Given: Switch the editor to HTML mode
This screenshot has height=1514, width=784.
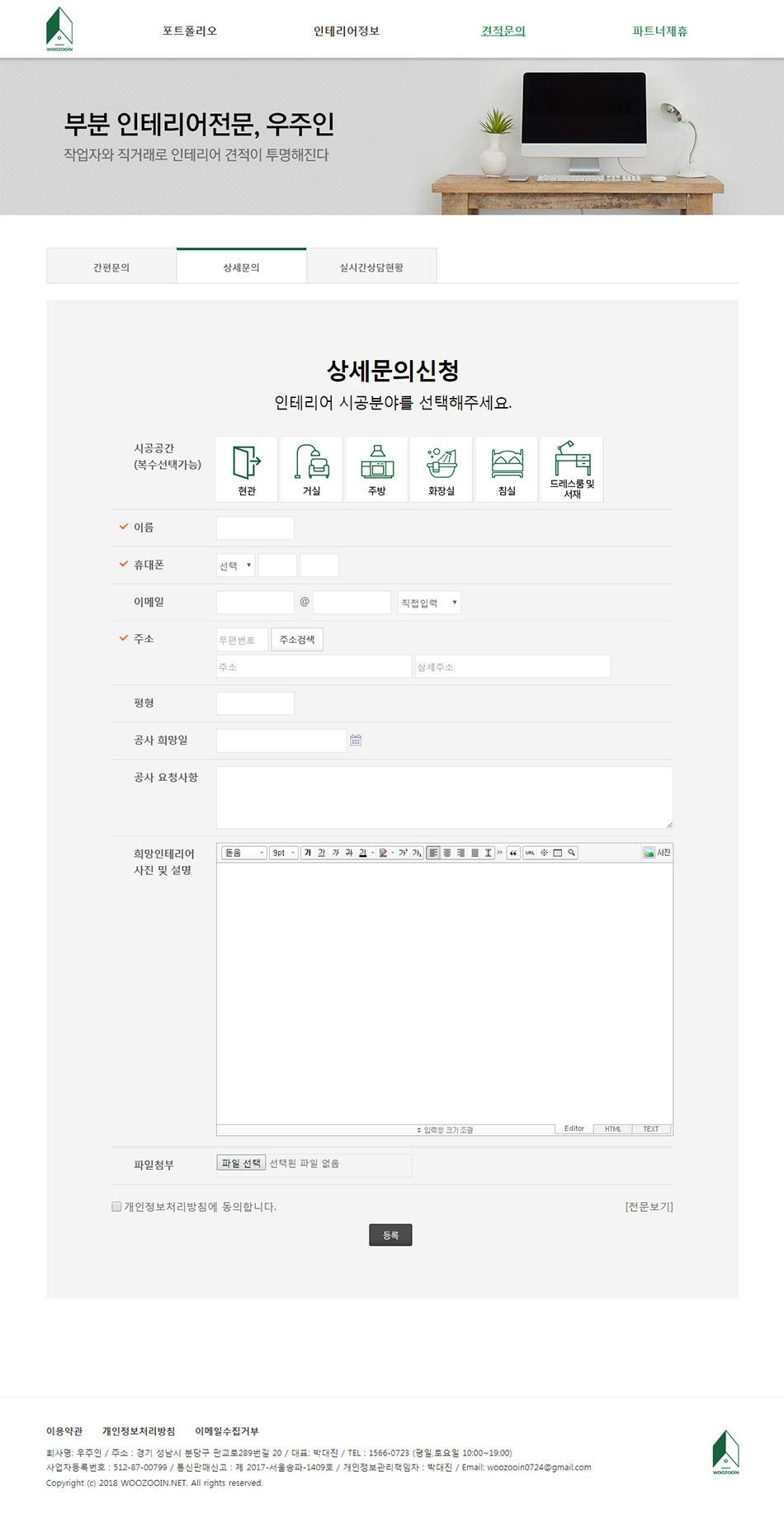Looking at the screenshot, I should tap(612, 1128).
